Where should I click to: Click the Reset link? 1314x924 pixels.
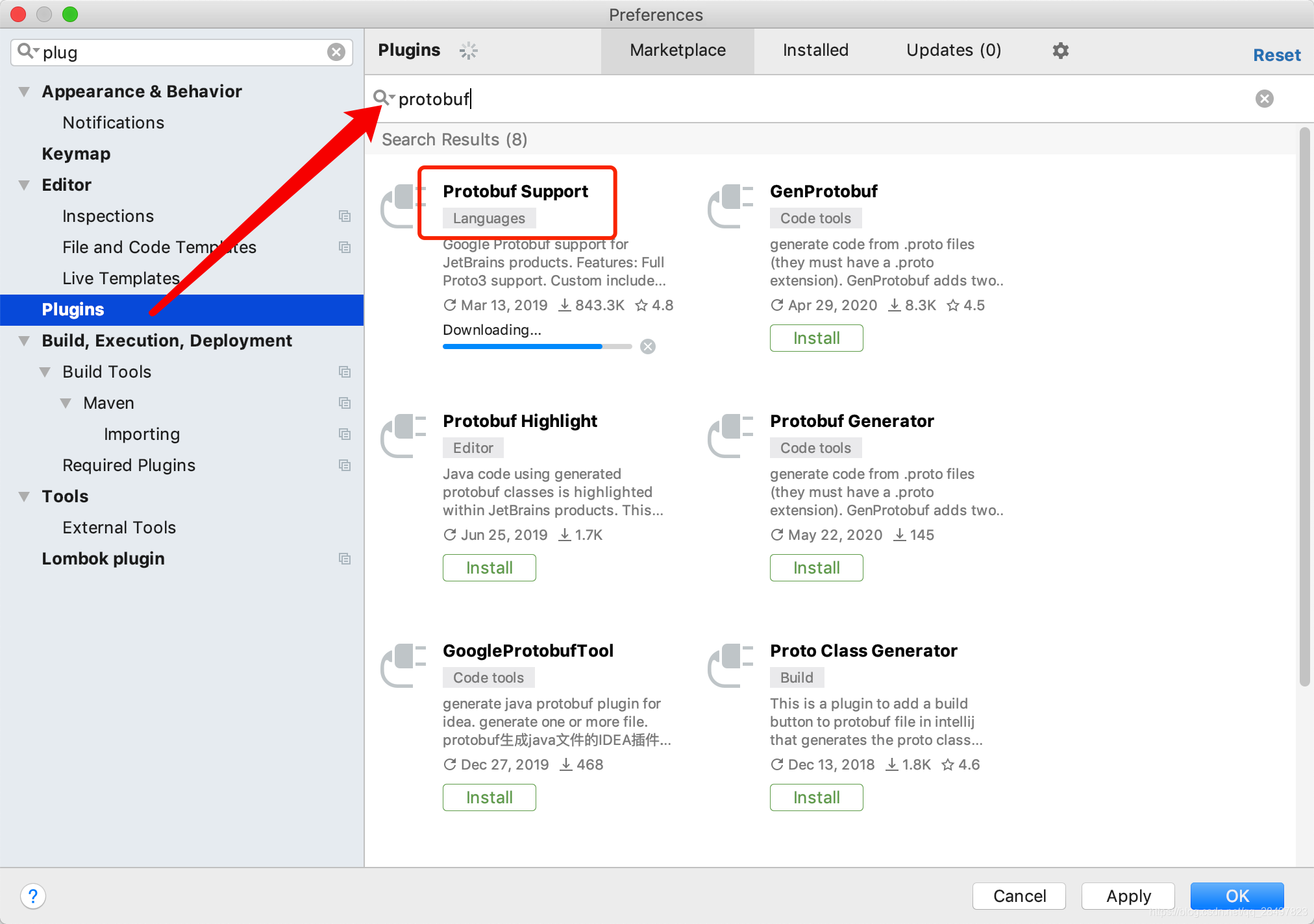point(1276,55)
